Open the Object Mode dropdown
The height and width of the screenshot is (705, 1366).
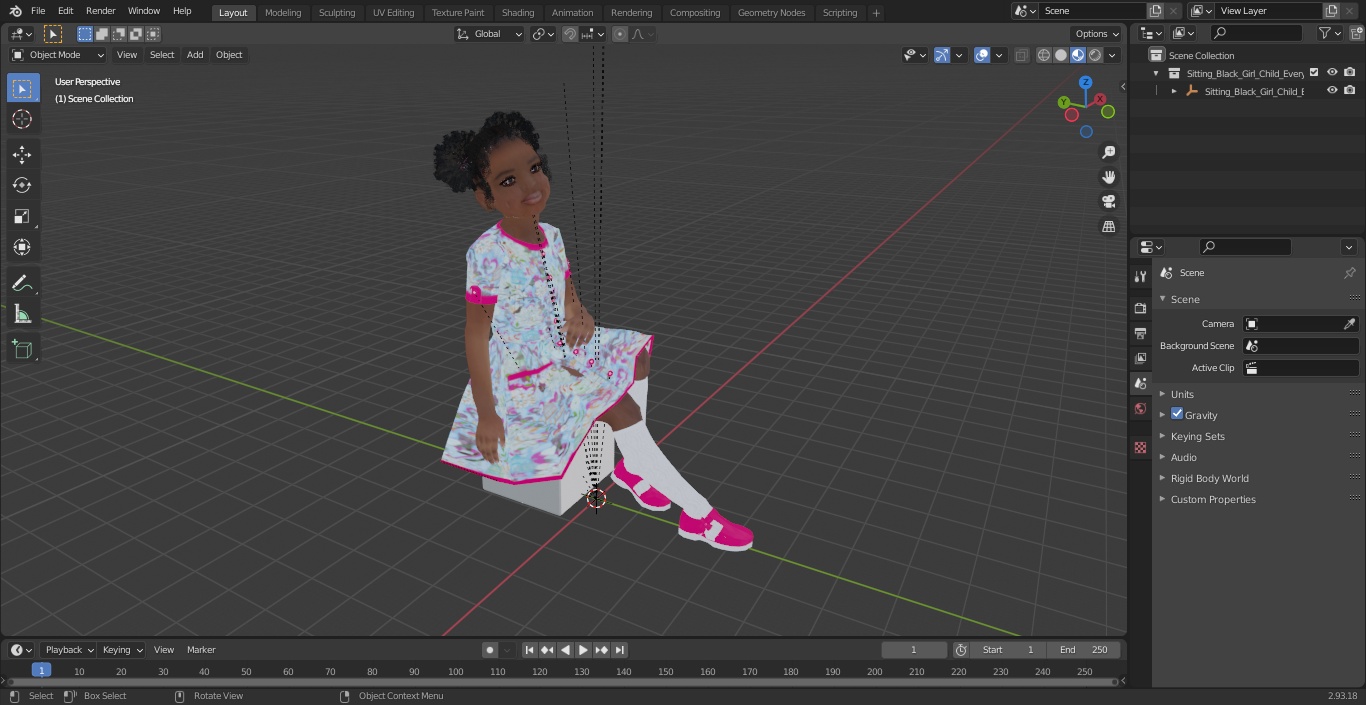(57, 55)
